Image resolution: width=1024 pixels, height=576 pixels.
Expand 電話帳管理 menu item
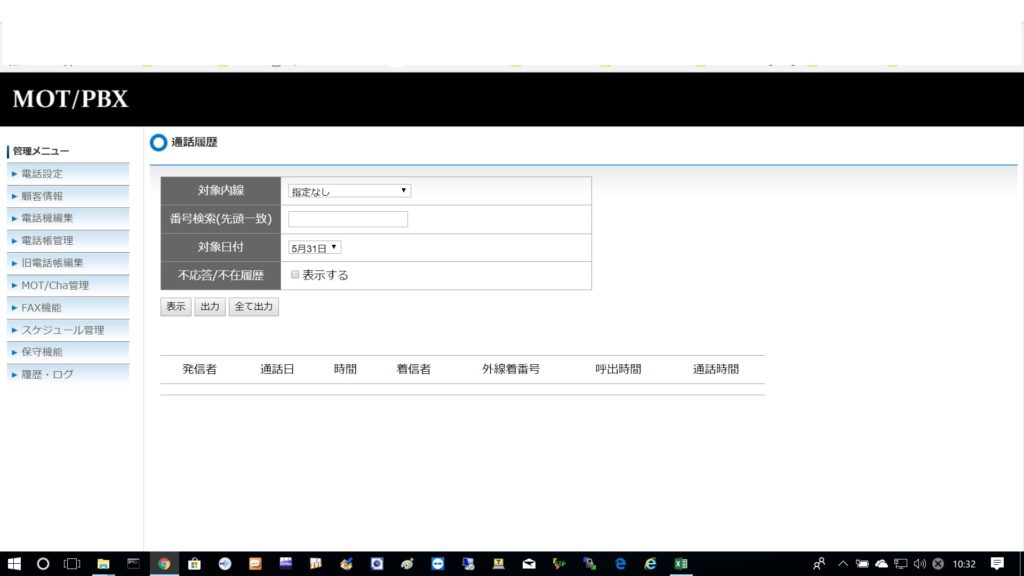tap(68, 240)
